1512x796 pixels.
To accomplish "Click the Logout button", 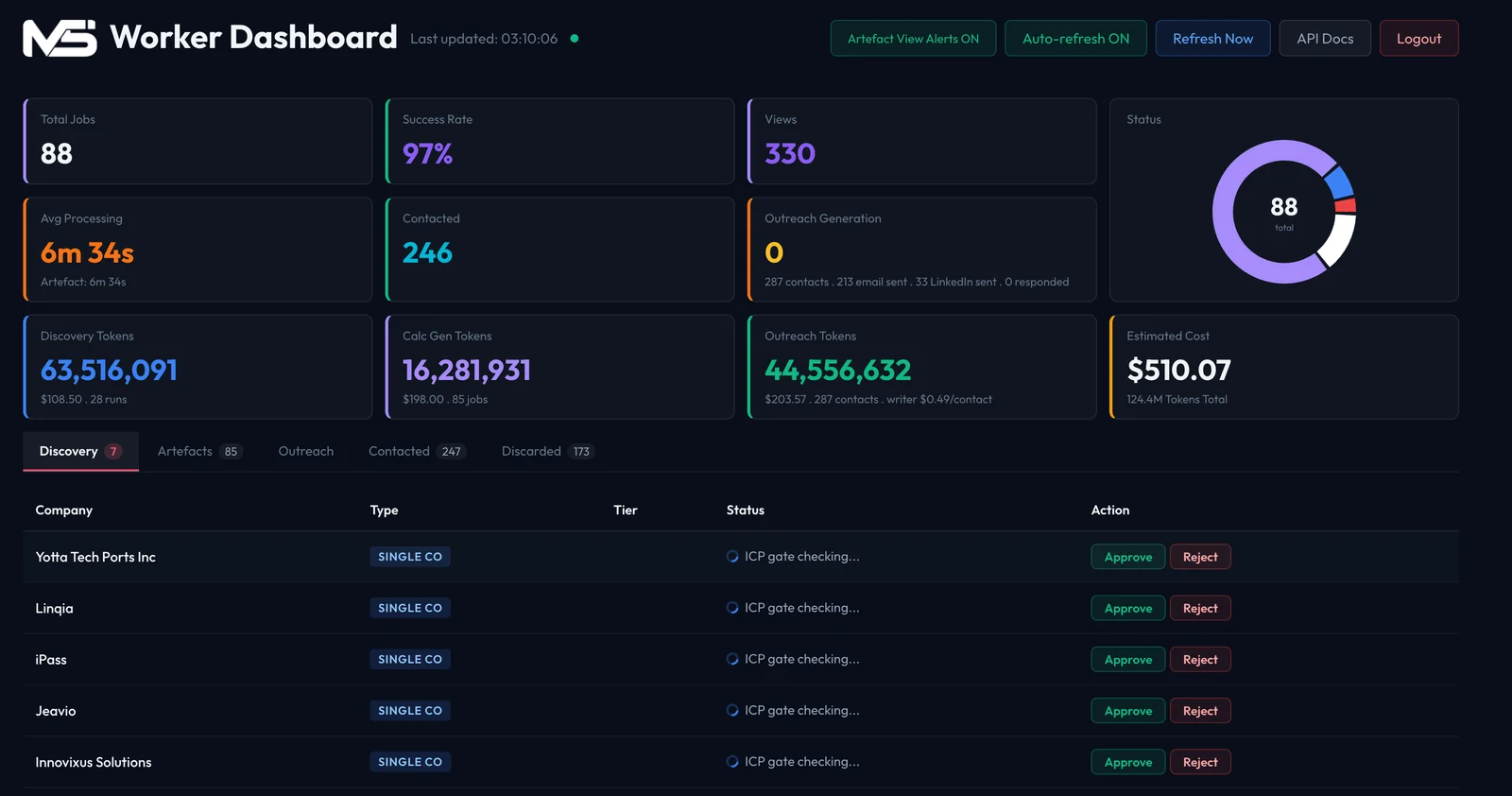I will [1418, 39].
